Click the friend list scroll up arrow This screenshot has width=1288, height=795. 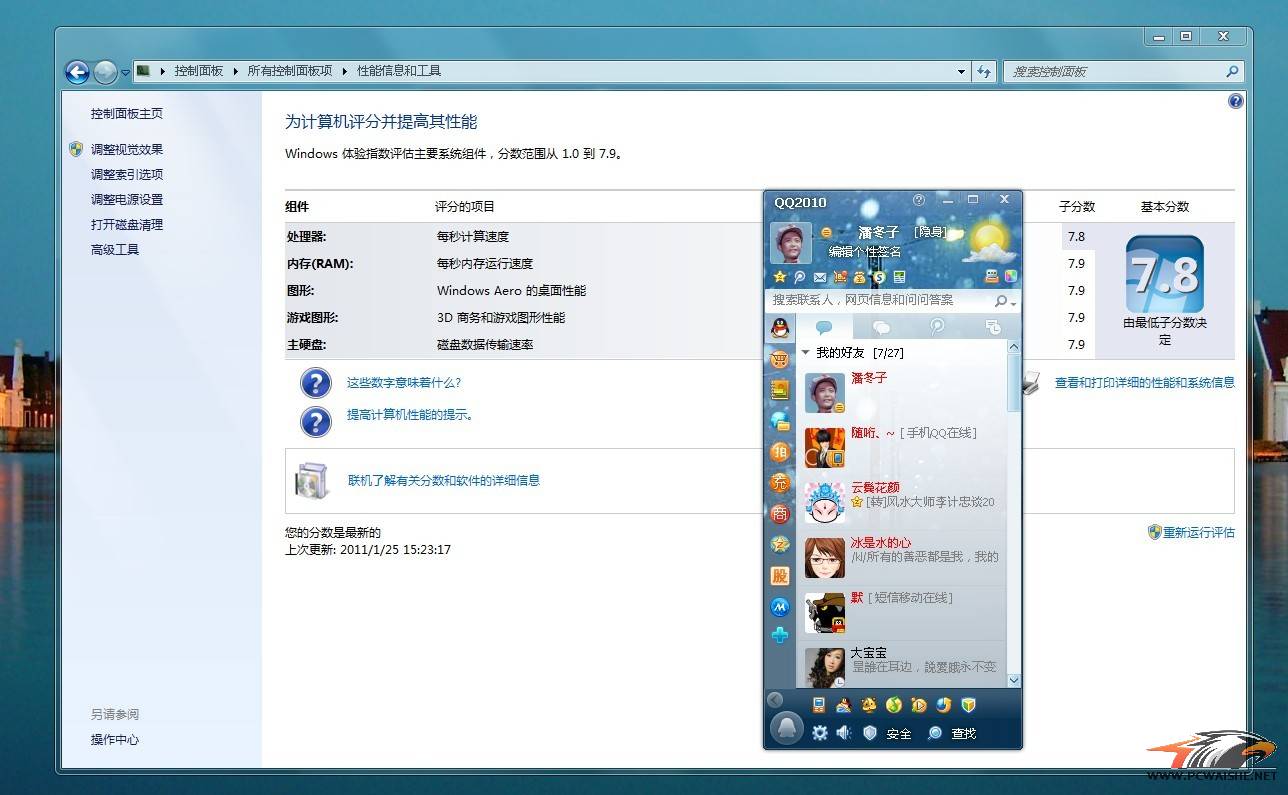[x=1014, y=347]
